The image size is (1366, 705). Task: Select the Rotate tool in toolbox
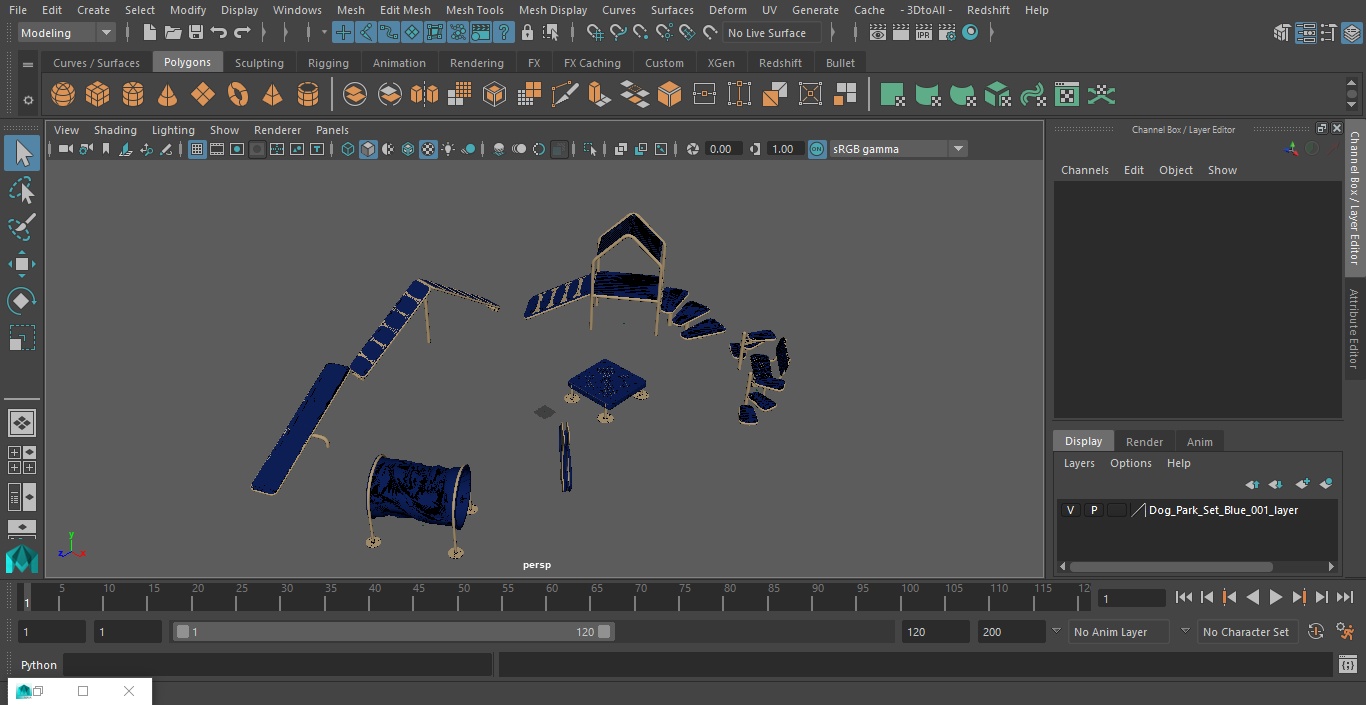(22, 301)
